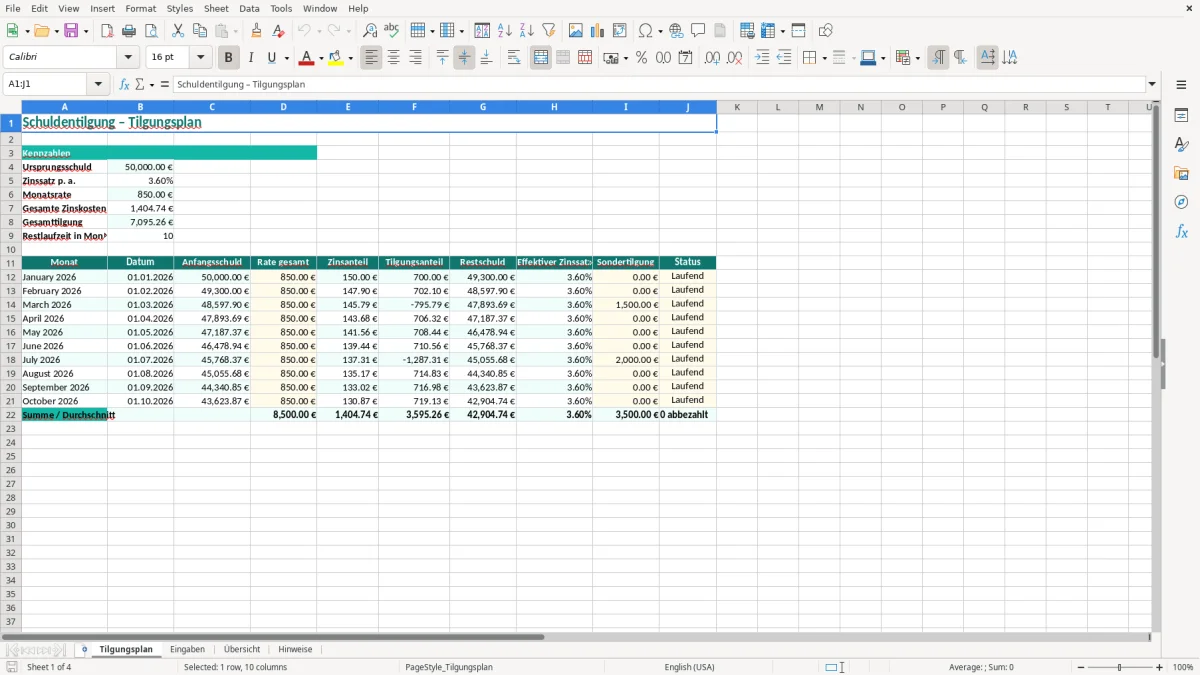Open sidebar Navigator panel
The height and width of the screenshot is (675, 1200).
[x=1181, y=202]
